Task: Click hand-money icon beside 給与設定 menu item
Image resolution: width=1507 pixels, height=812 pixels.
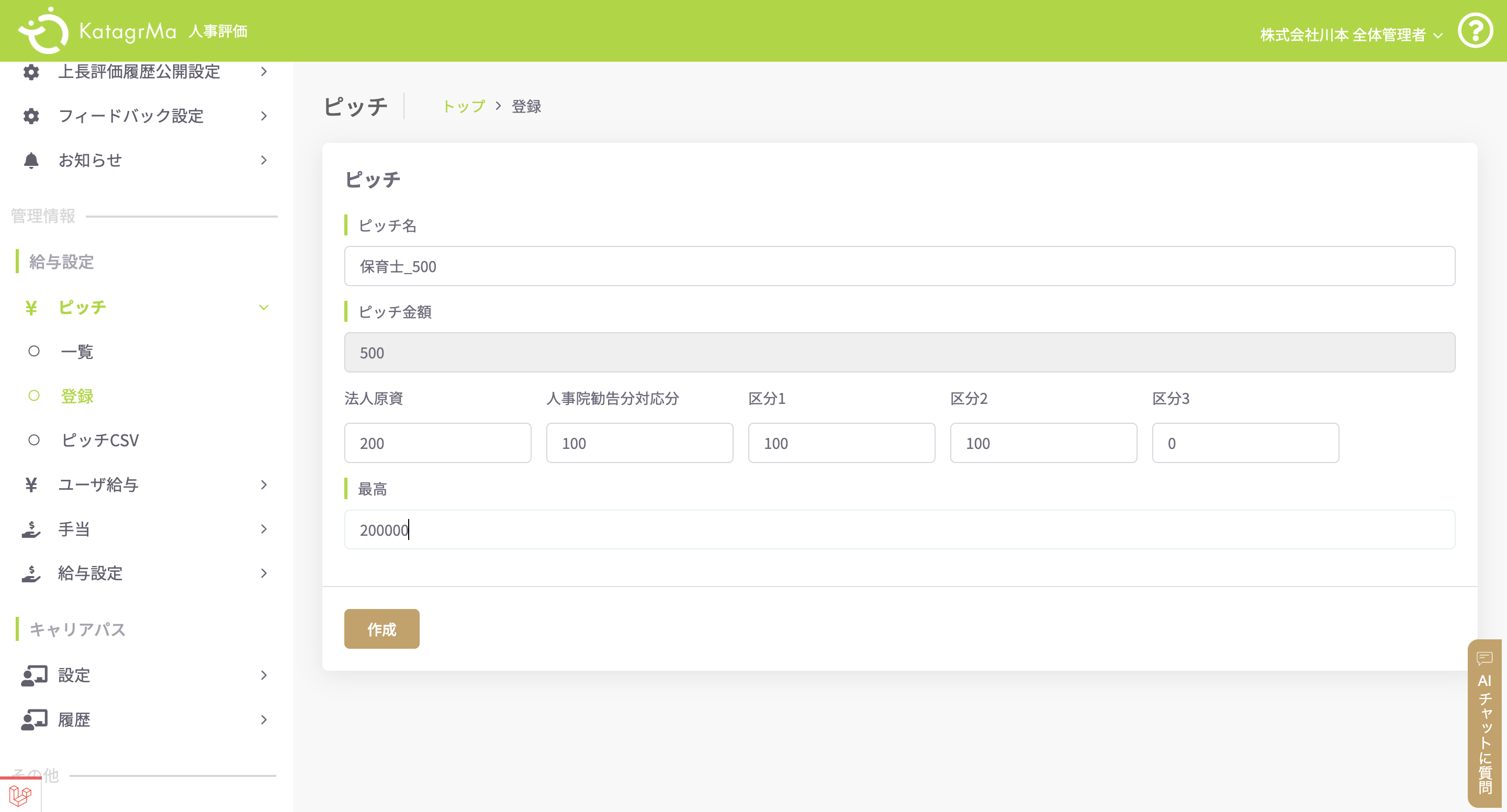Action: tap(31, 573)
